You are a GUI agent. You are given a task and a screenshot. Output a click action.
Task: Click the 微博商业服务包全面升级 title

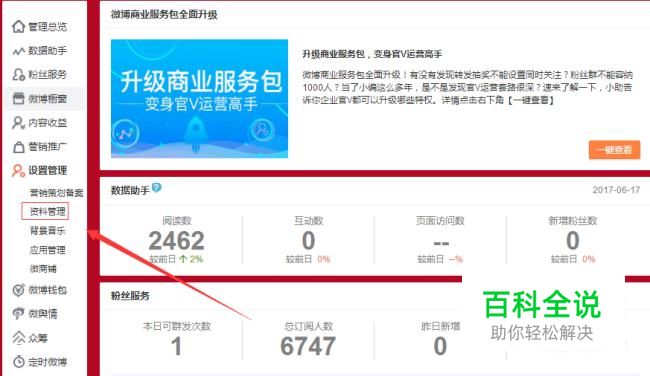(164, 15)
